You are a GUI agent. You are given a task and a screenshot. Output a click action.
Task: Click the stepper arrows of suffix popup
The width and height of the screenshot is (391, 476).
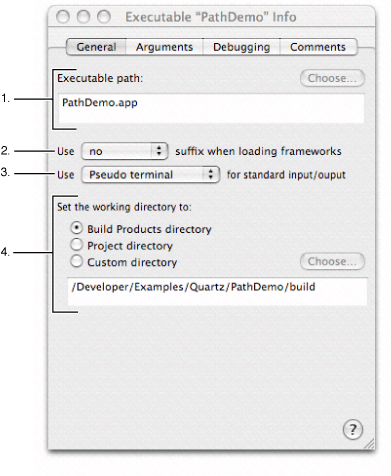159,151
